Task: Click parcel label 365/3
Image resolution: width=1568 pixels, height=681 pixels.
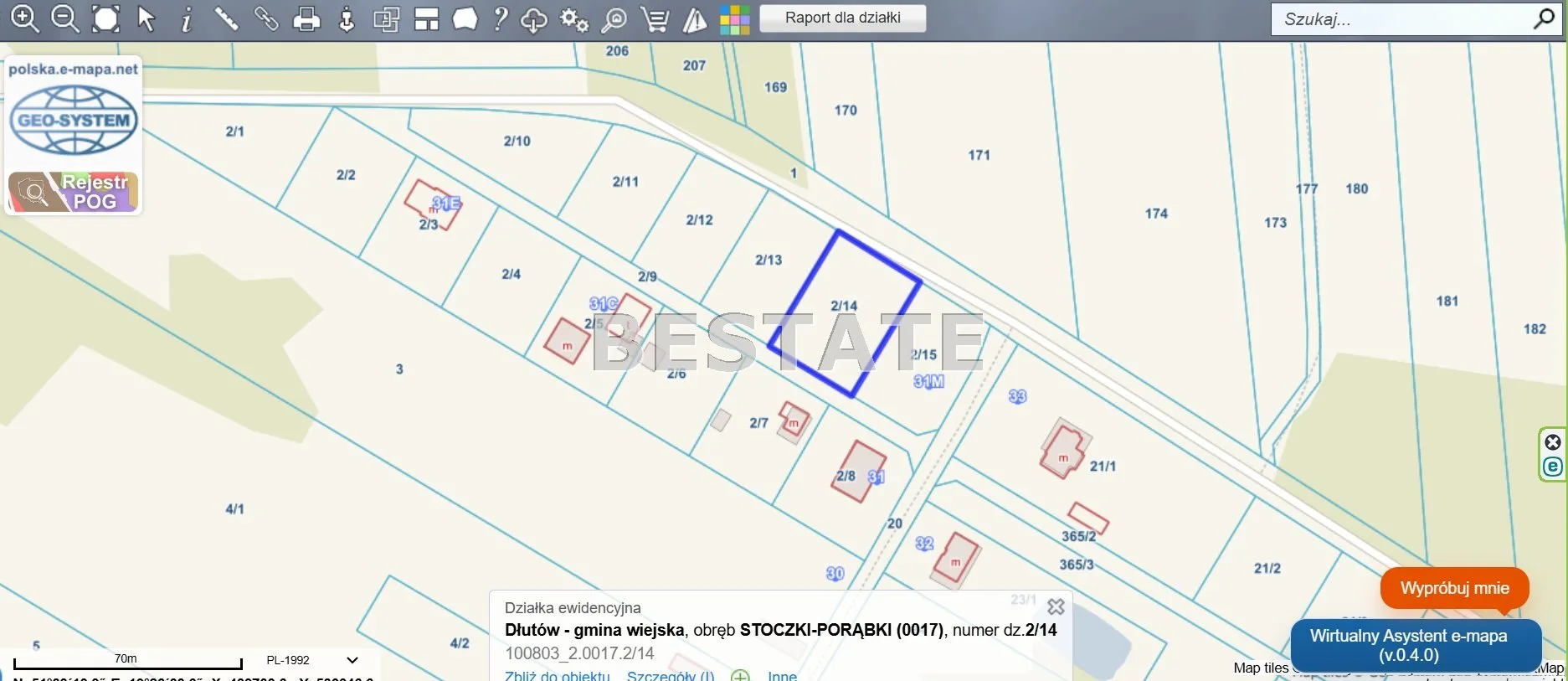Action: click(x=1077, y=565)
